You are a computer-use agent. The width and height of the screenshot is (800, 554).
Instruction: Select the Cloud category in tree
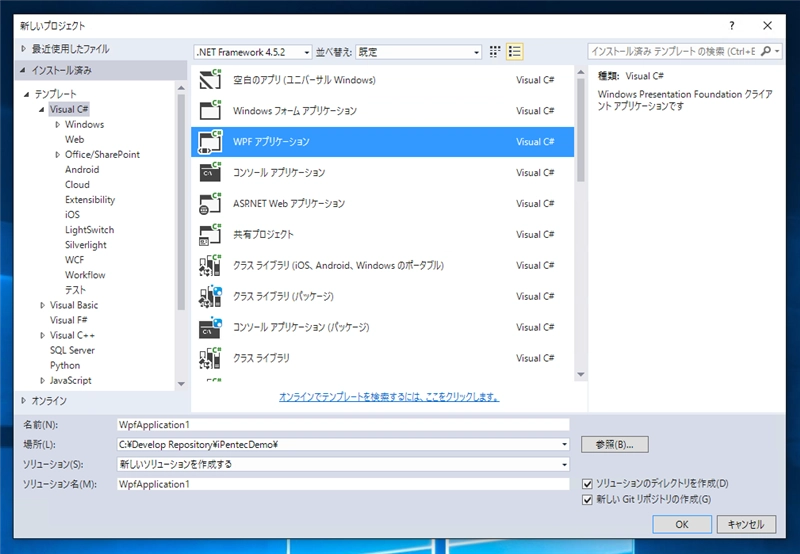(x=77, y=185)
